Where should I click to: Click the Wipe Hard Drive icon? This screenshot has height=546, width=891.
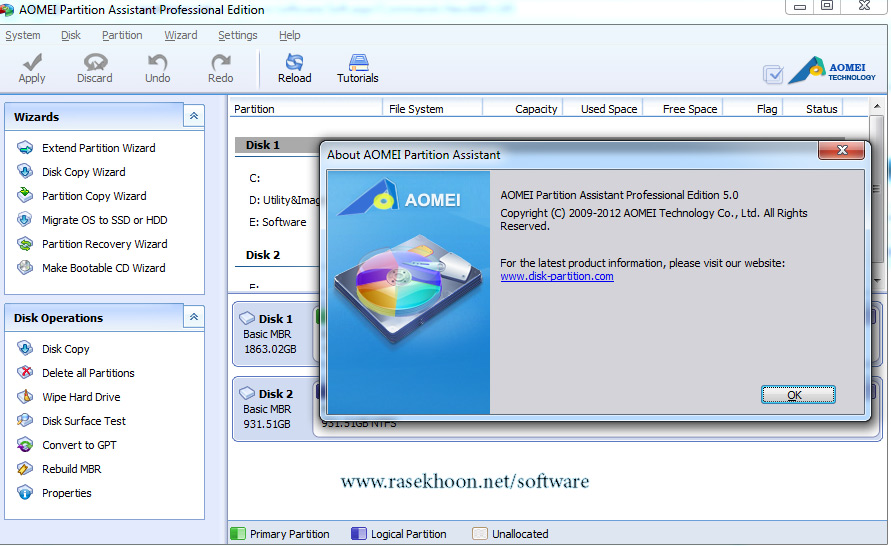(x=25, y=397)
